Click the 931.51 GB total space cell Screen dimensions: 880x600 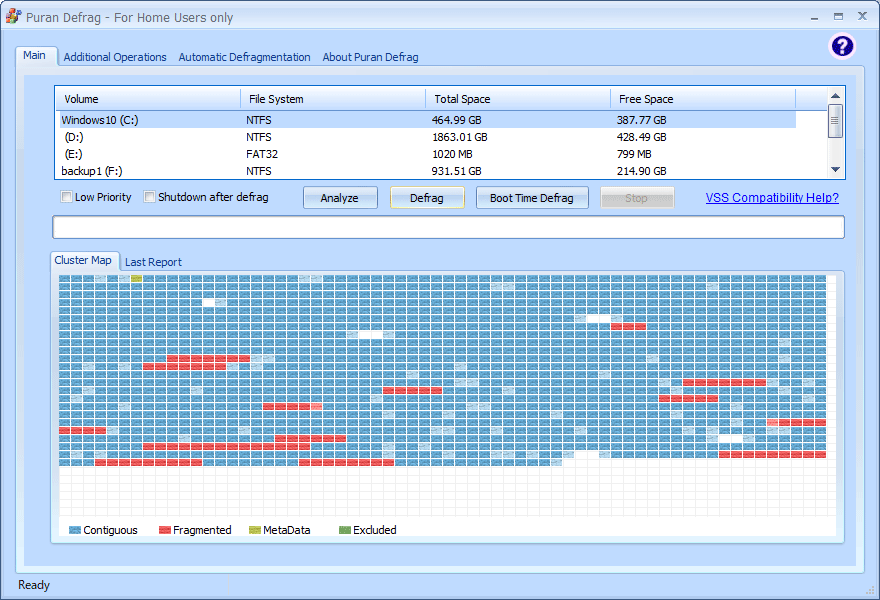[456, 171]
